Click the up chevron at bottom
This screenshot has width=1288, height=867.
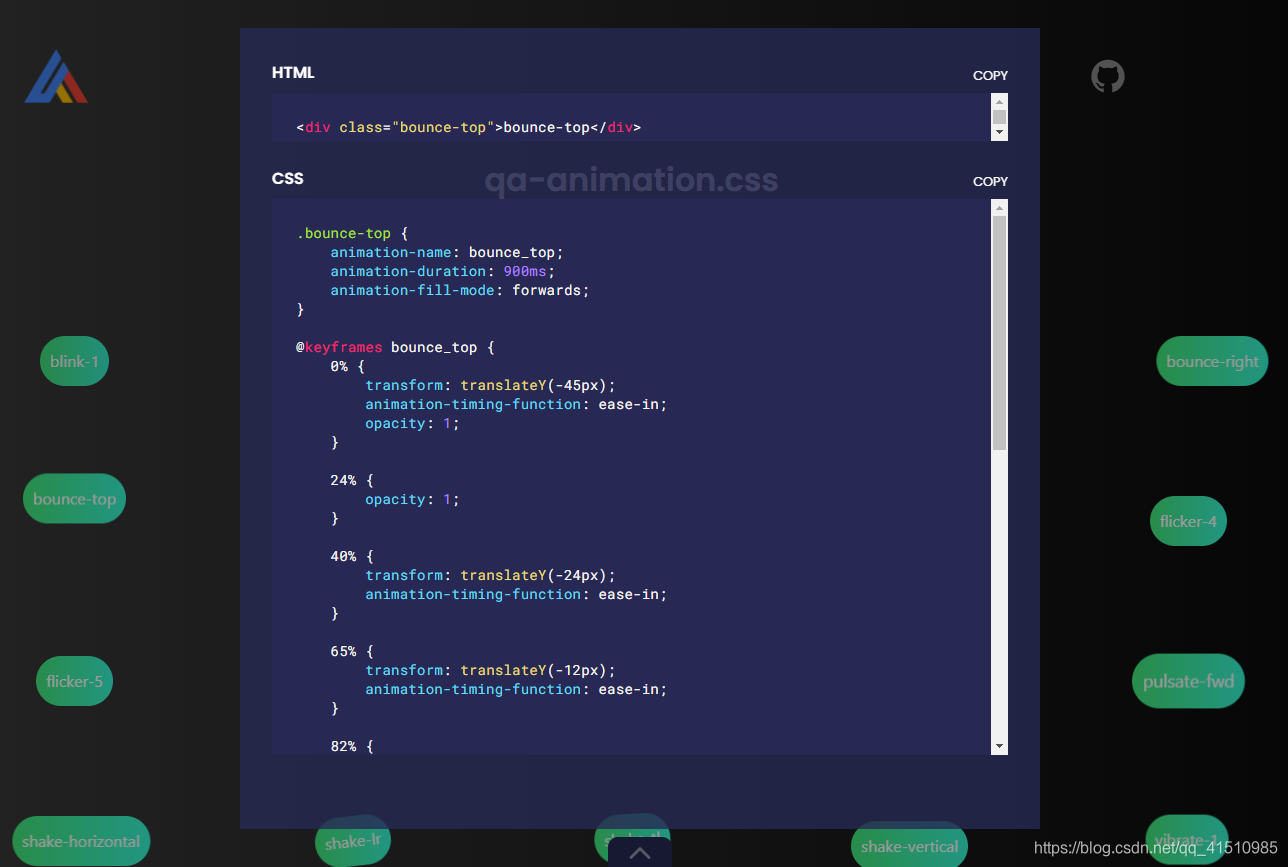(640, 853)
